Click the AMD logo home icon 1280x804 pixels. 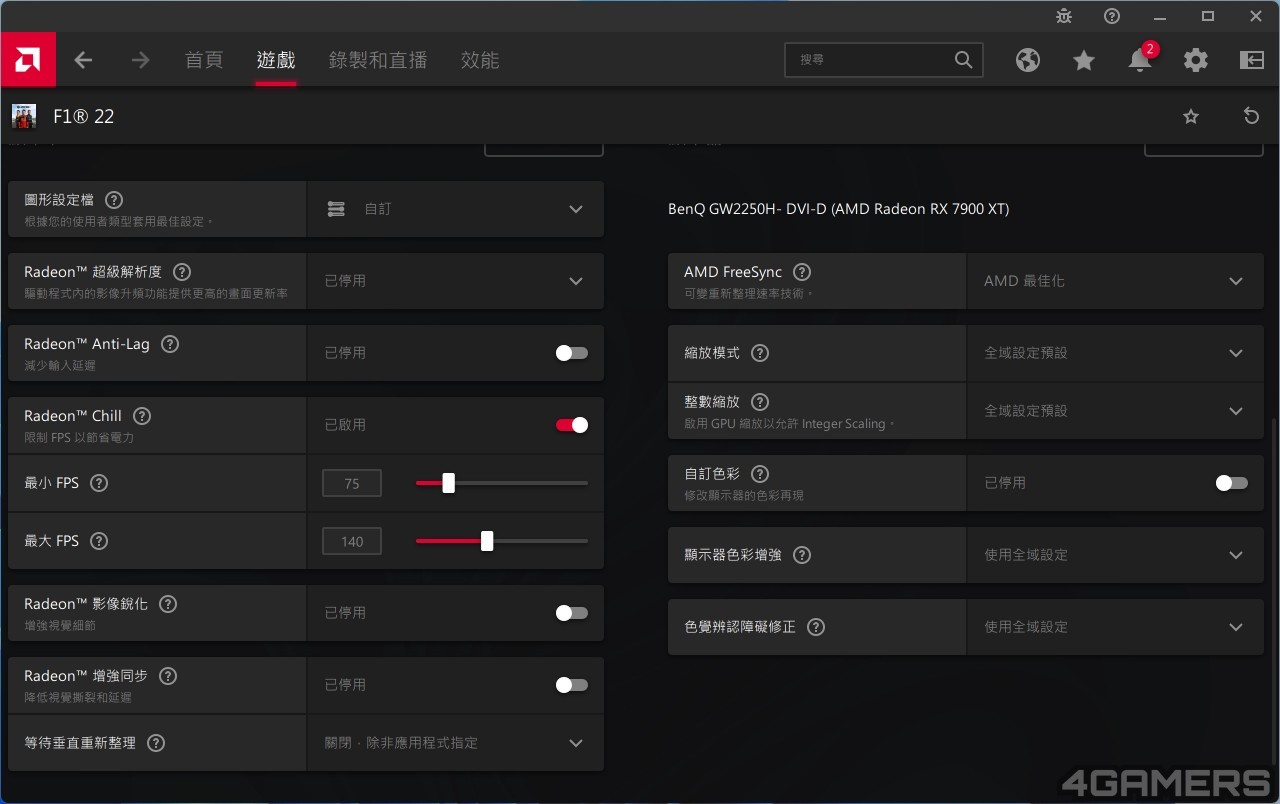click(x=28, y=60)
